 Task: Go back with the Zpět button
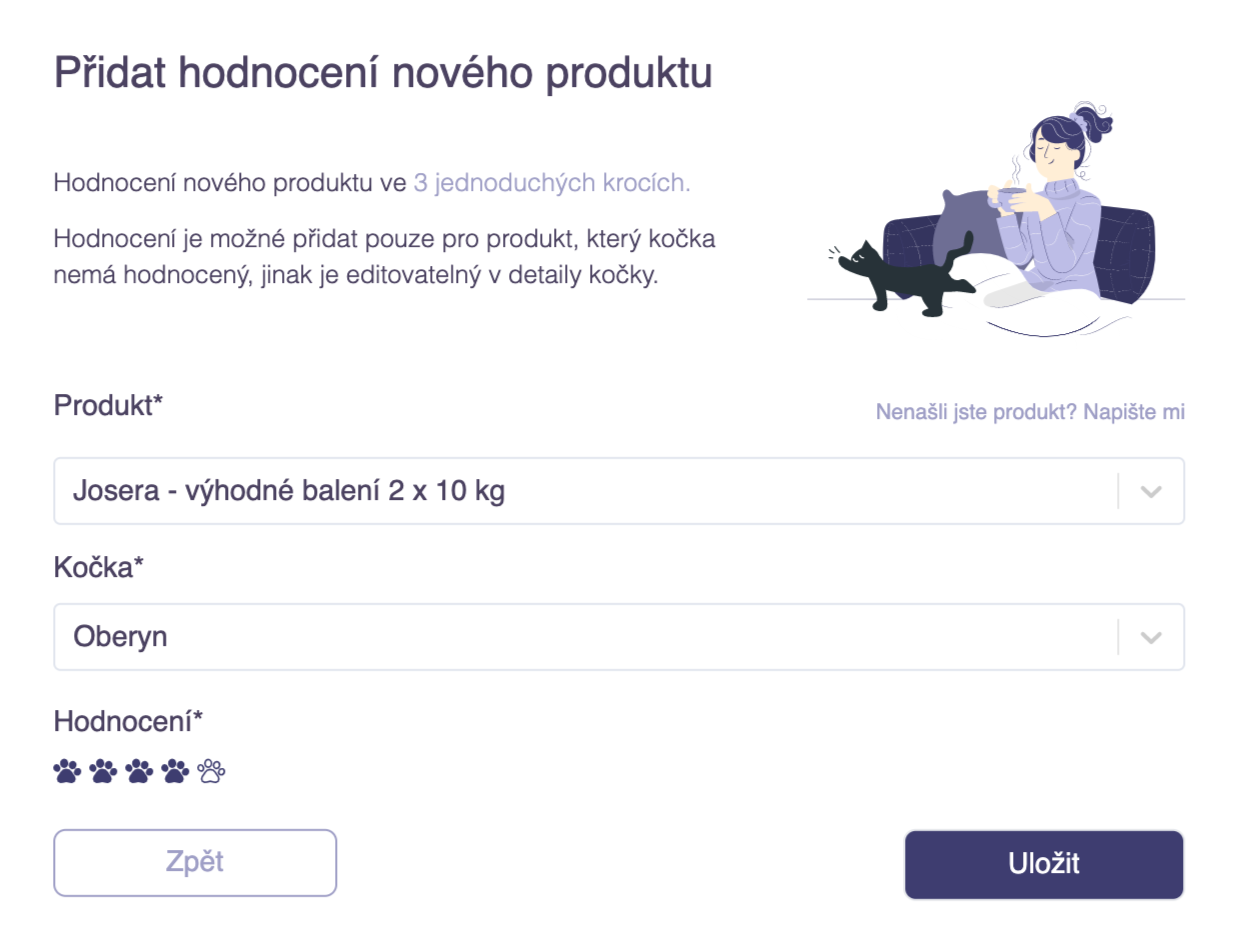195,863
